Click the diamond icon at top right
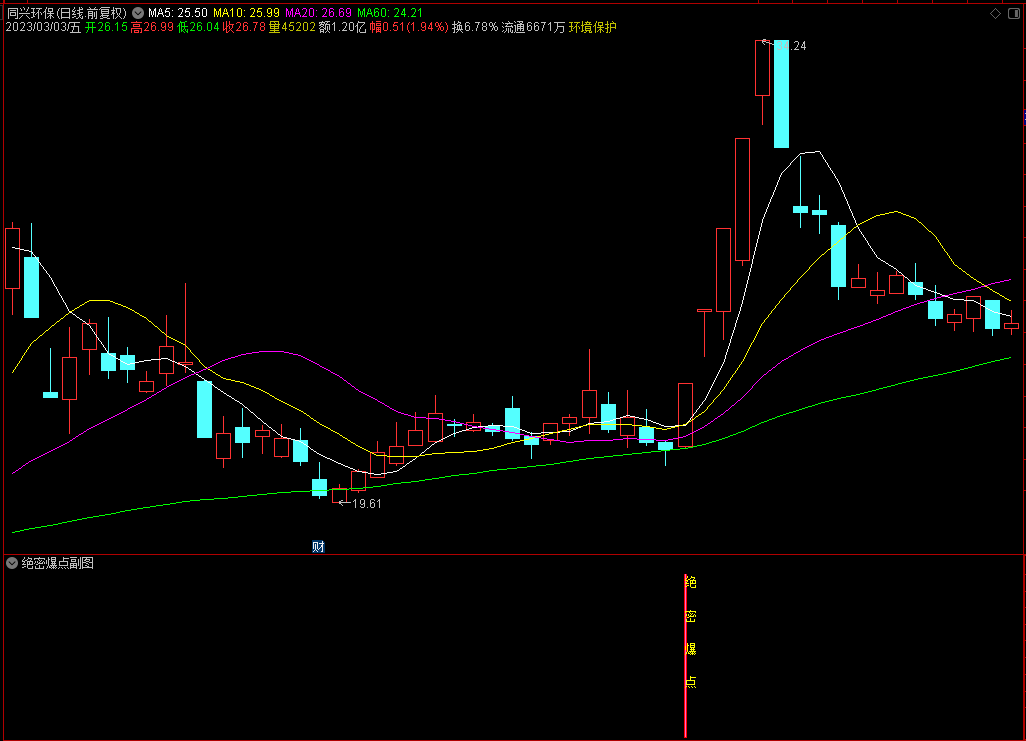Viewport: 1026px width, 741px height. [995, 13]
